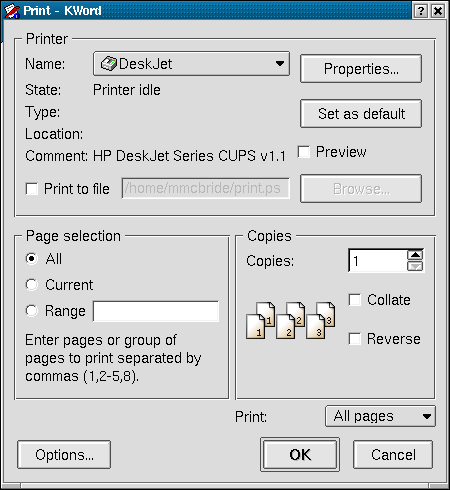450x490 pixels.
Task: Select the All pages radio button
Action: tap(32, 259)
